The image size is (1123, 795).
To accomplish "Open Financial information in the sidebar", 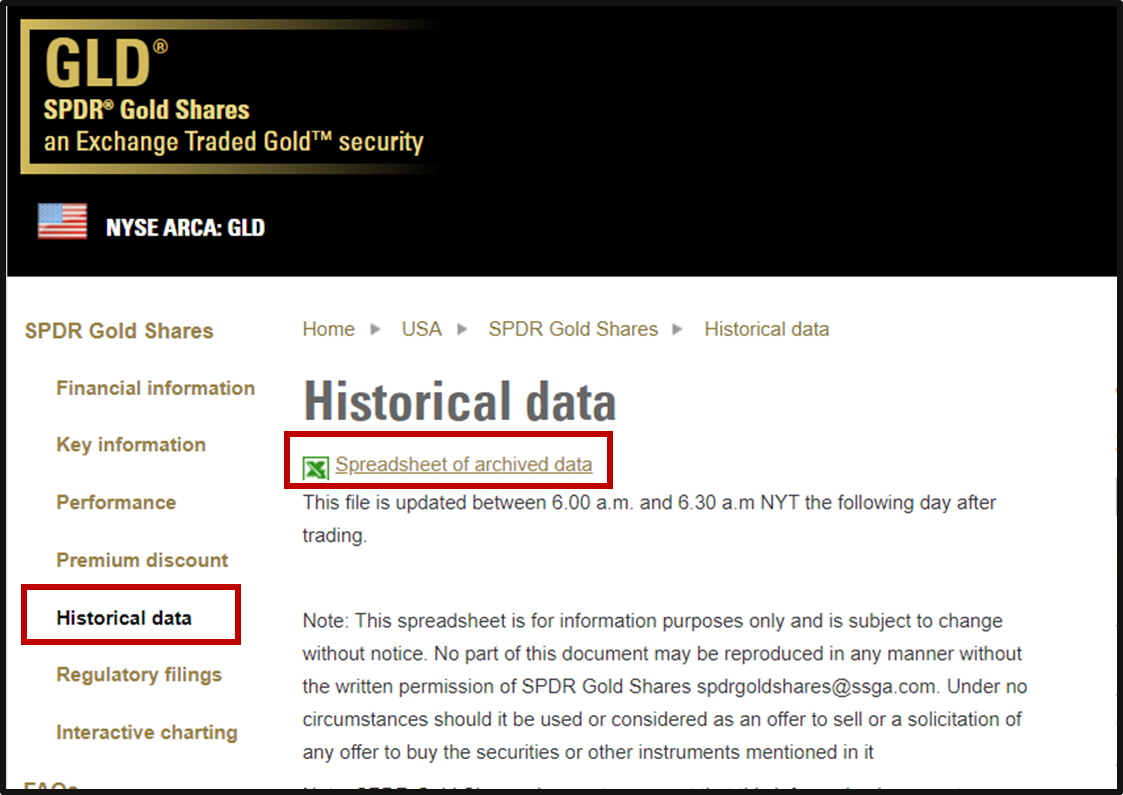I will 155,388.
